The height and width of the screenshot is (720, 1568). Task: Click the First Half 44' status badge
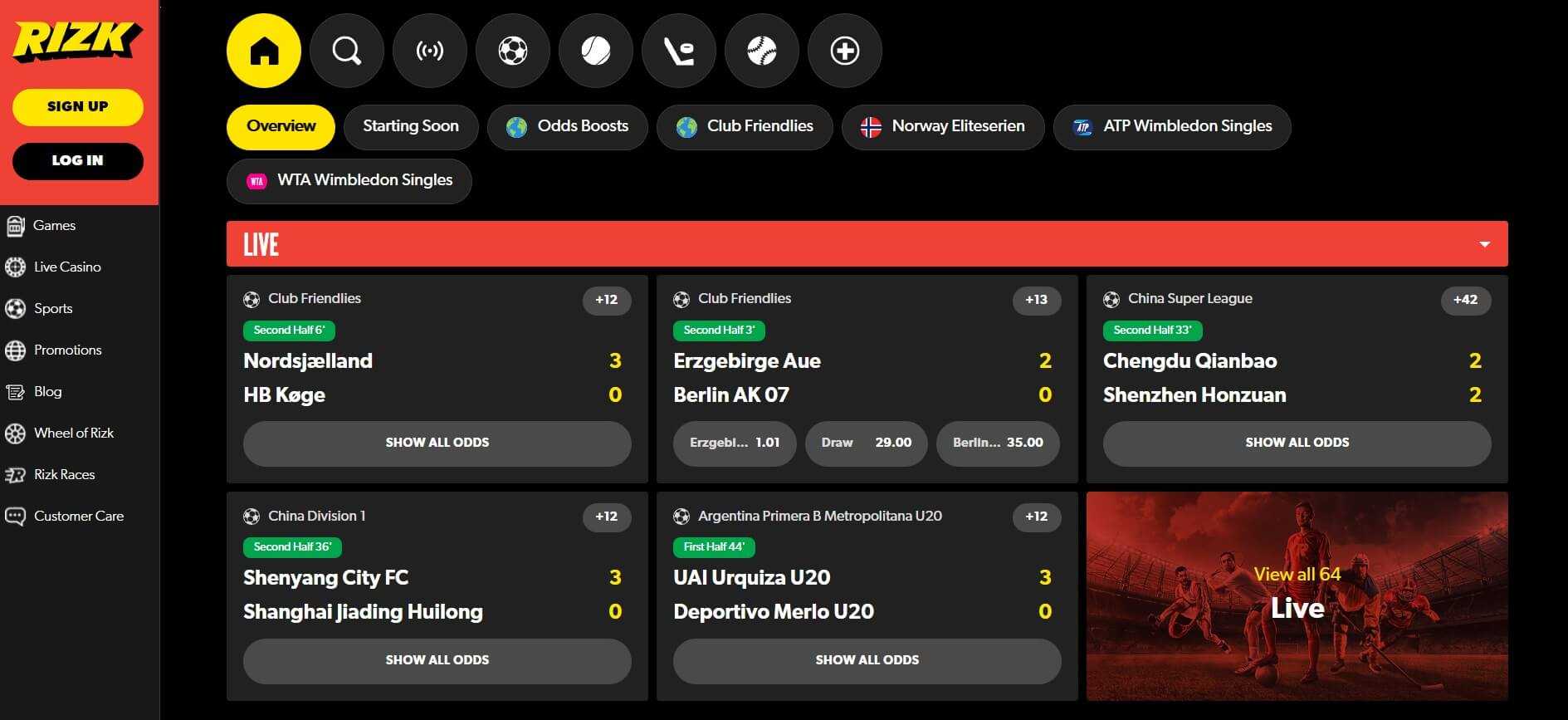click(x=714, y=547)
